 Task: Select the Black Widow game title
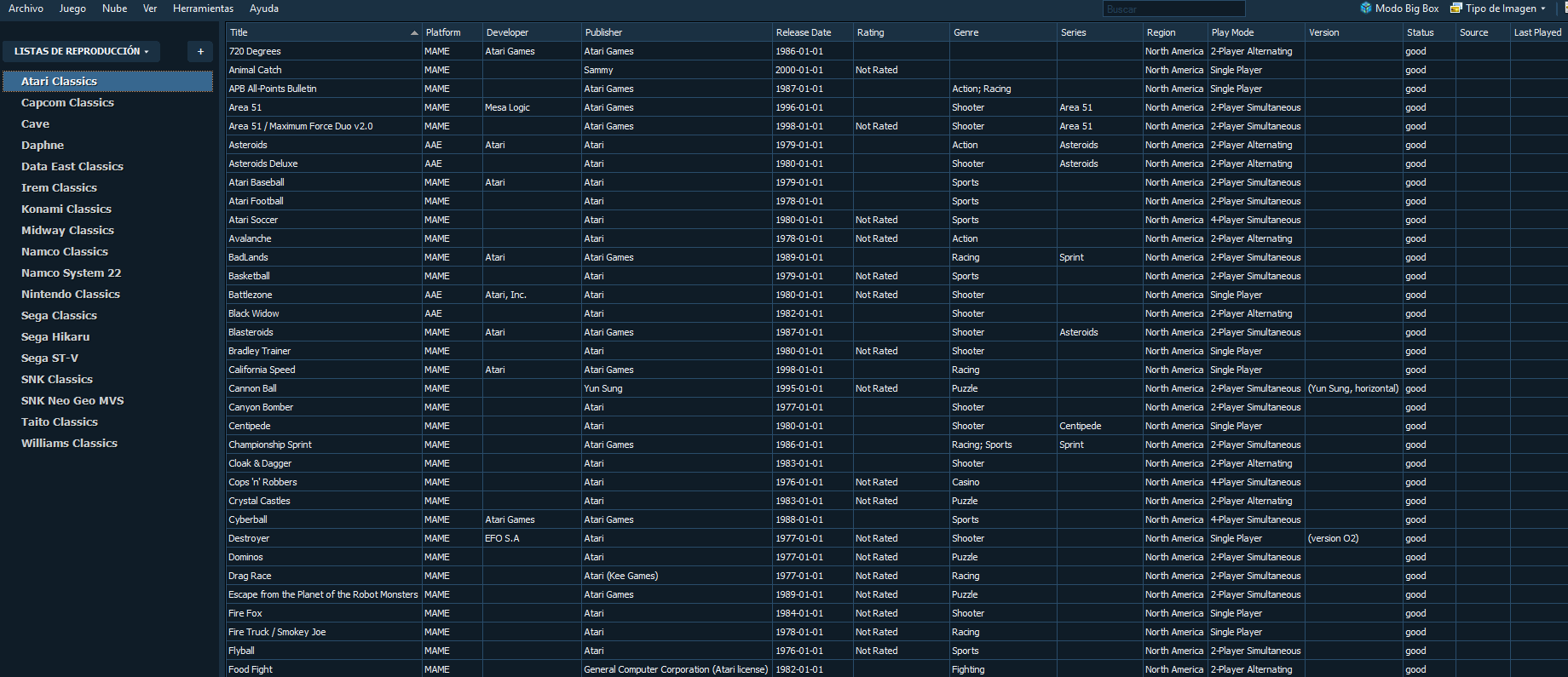[x=253, y=313]
